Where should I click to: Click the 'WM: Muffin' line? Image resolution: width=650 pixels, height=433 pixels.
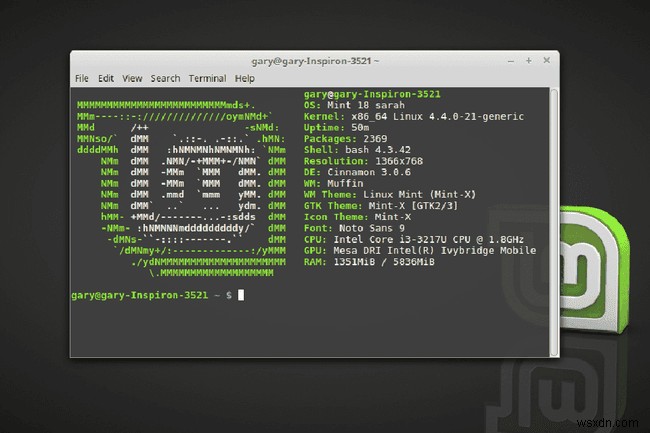333,184
